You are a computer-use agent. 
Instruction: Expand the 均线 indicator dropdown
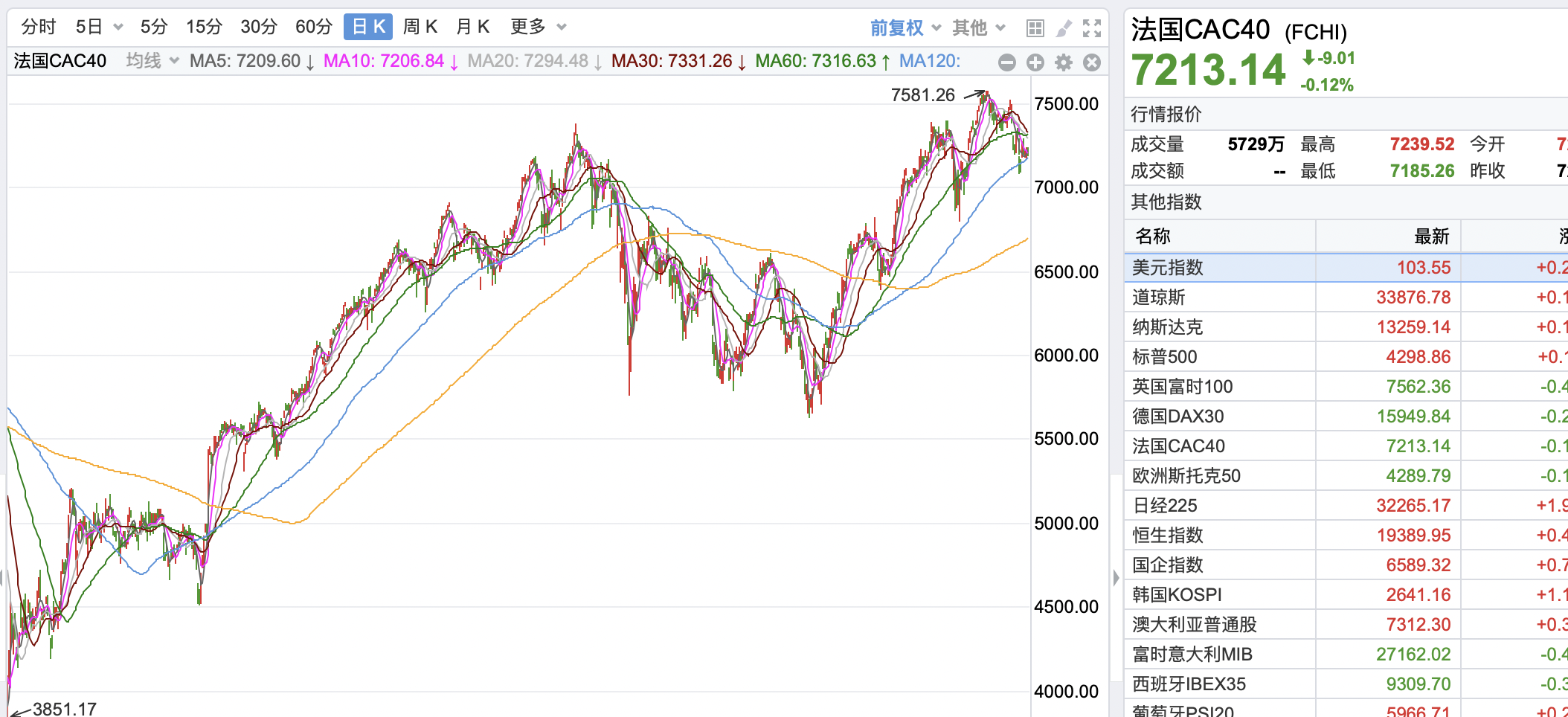pyautogui.click(x=152, y=61)
